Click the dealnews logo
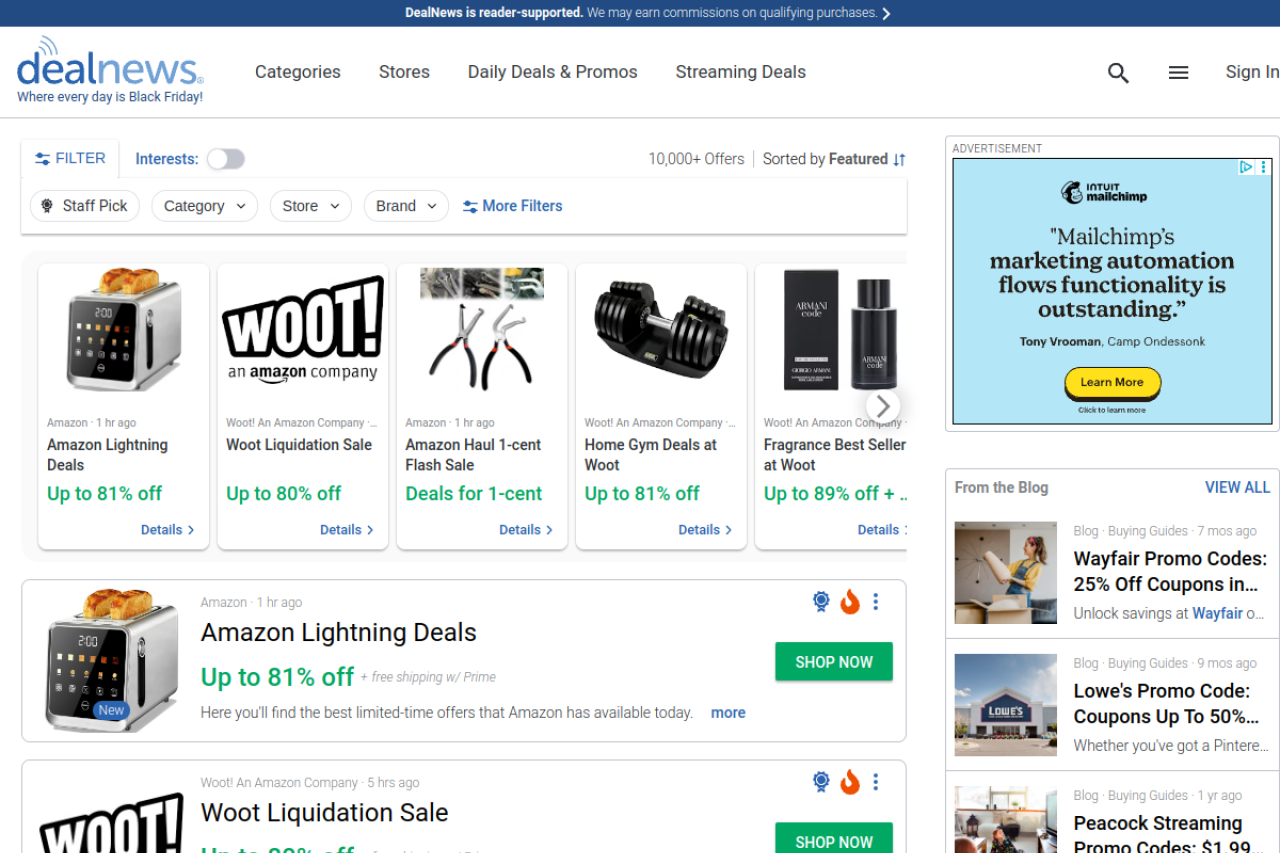Image resolution: width=1280 pixels, height=853 pixels. tap(110, 70)
